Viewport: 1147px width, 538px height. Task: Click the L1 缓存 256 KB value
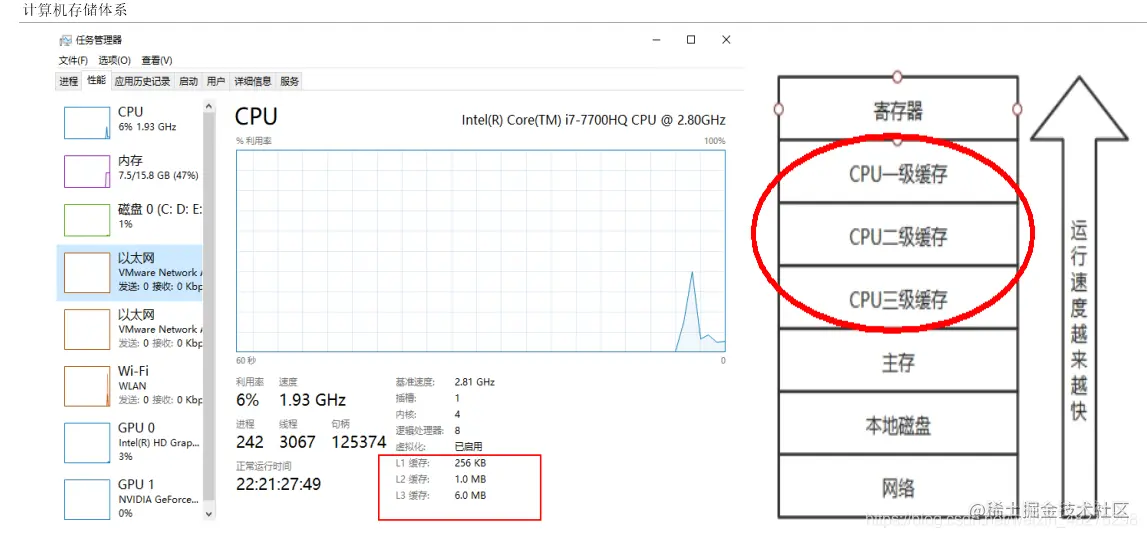pyautogui.click(x=470, y=463)
